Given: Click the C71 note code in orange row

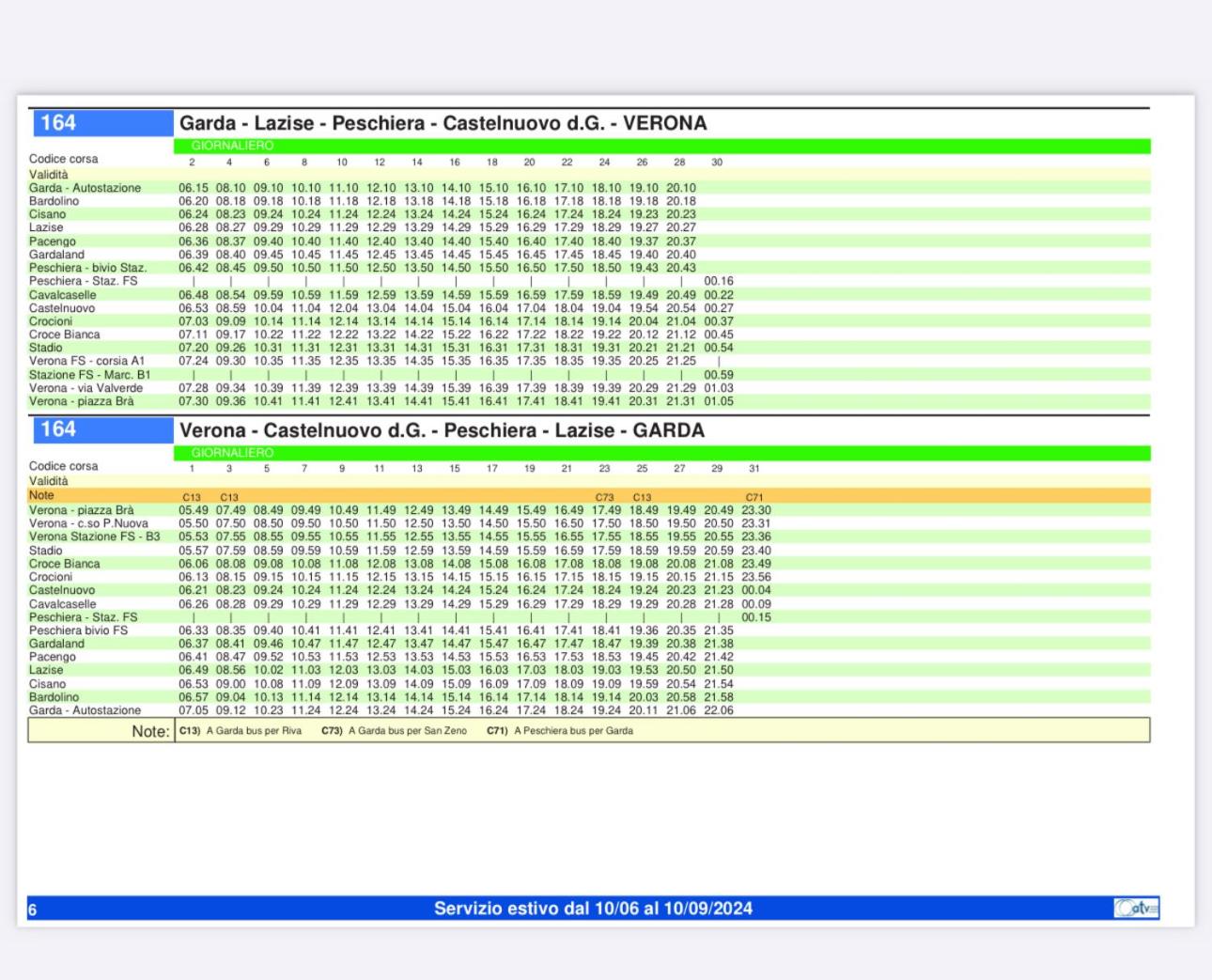Looking at the screenshot, I should tap(754, 497).
